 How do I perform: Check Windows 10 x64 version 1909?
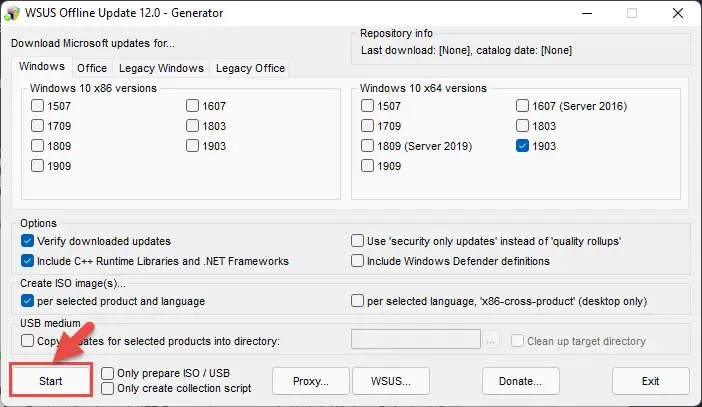(367, 166)
